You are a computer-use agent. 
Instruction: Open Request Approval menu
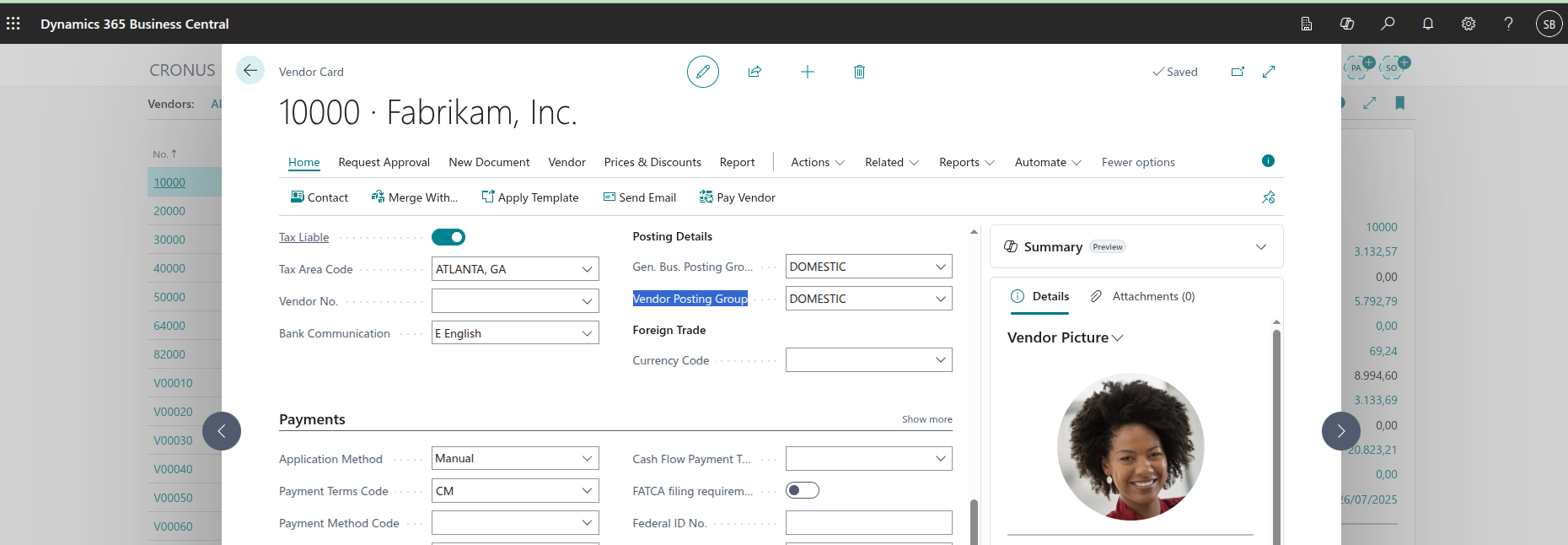coord(384,162)
